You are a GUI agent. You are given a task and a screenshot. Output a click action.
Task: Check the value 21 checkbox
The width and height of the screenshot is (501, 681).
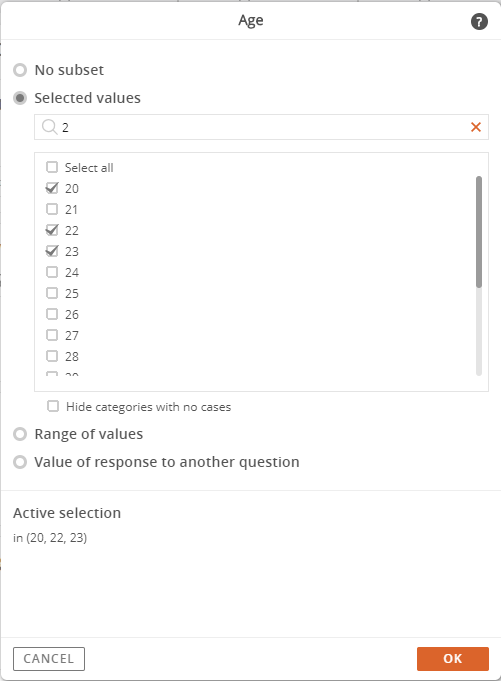tap(52, 209)
